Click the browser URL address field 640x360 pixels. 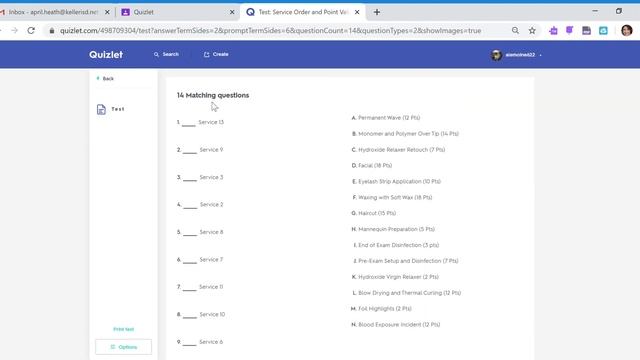270,31
